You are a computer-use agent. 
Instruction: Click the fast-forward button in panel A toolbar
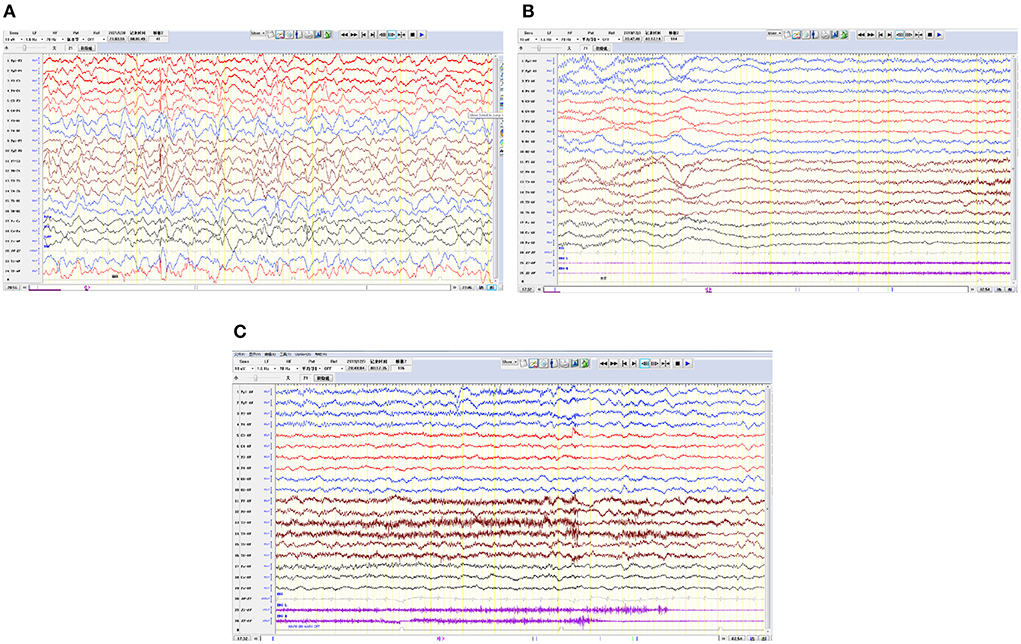[354, 35]
